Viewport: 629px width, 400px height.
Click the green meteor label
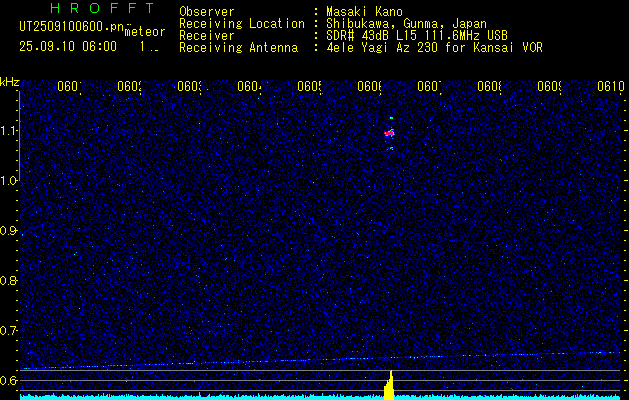[x=145, y=32]
